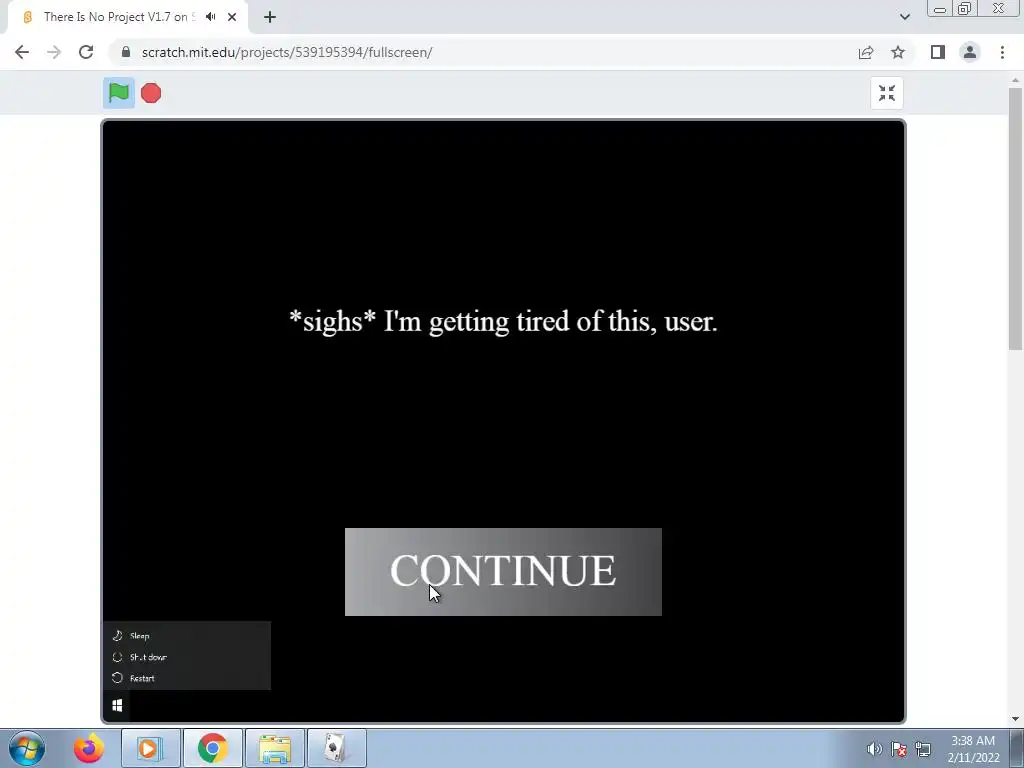Bookmark this page with the star icon
The width and height of the screenshot is (1024, 768).
tap(898, 52)
